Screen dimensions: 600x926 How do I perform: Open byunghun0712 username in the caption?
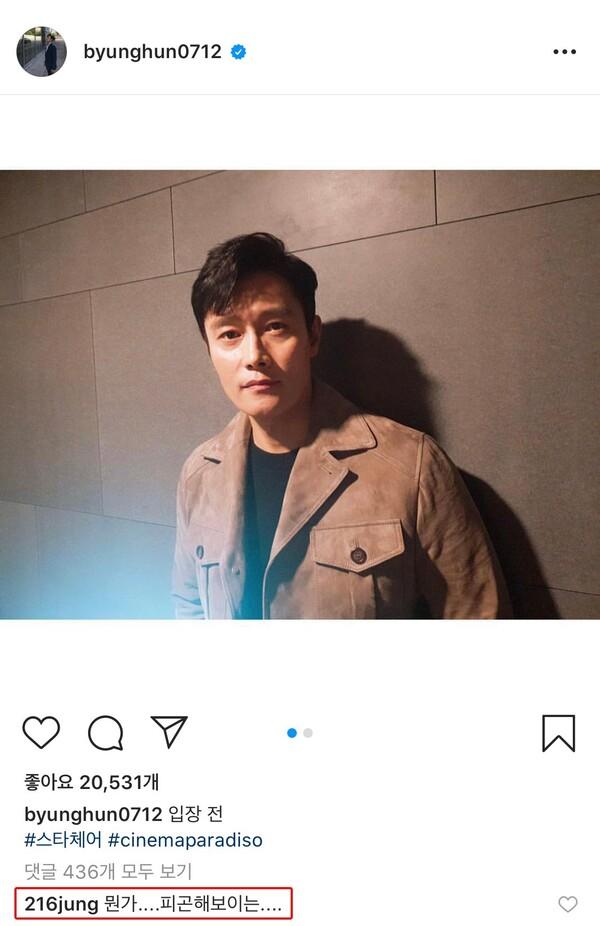[93, 814]
